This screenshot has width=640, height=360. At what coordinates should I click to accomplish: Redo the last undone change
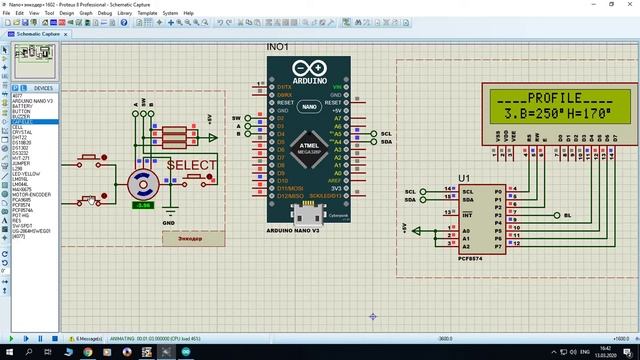point(229,23)
